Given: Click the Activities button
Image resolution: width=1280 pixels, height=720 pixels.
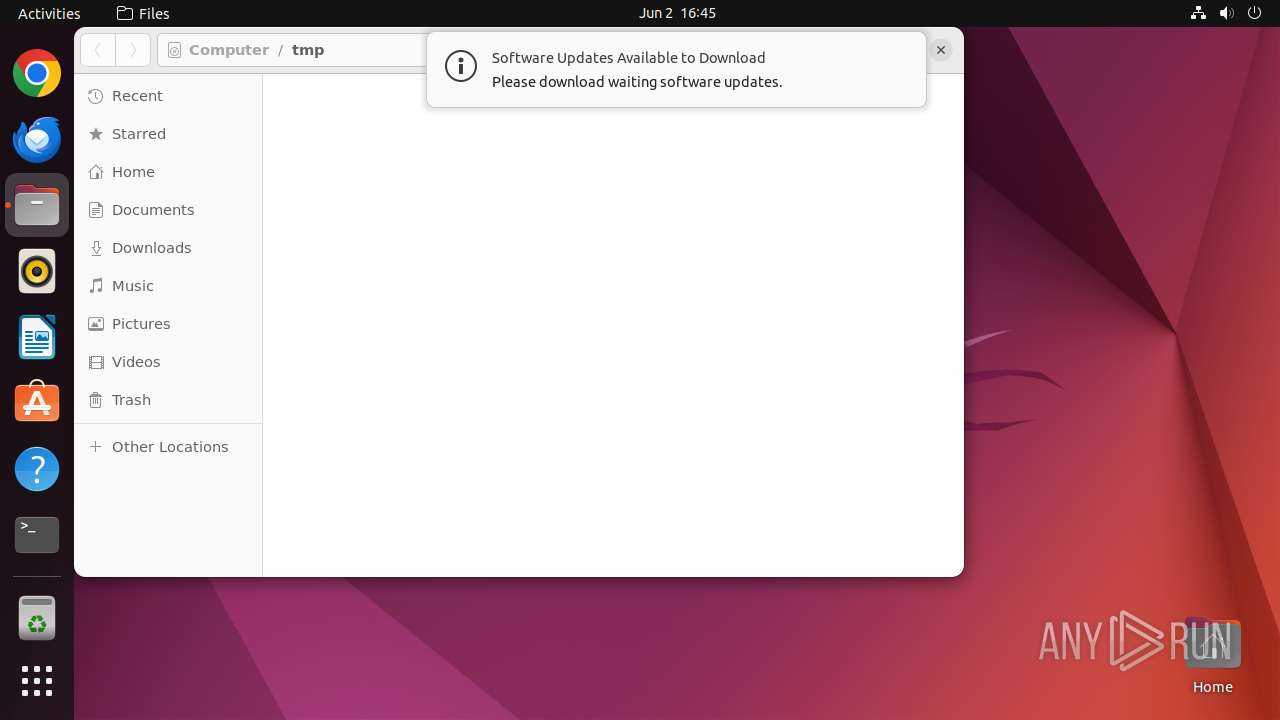Looking at the screenshot, I should (49, 13).
